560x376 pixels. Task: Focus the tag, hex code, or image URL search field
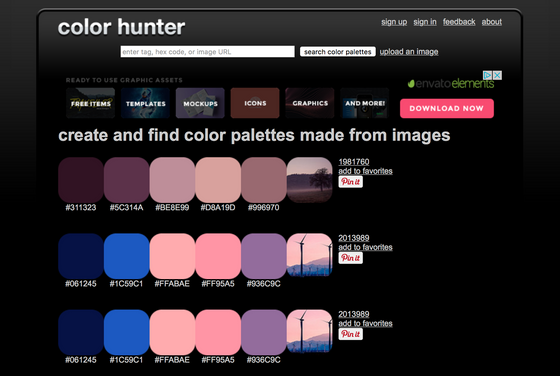point(208,51)
